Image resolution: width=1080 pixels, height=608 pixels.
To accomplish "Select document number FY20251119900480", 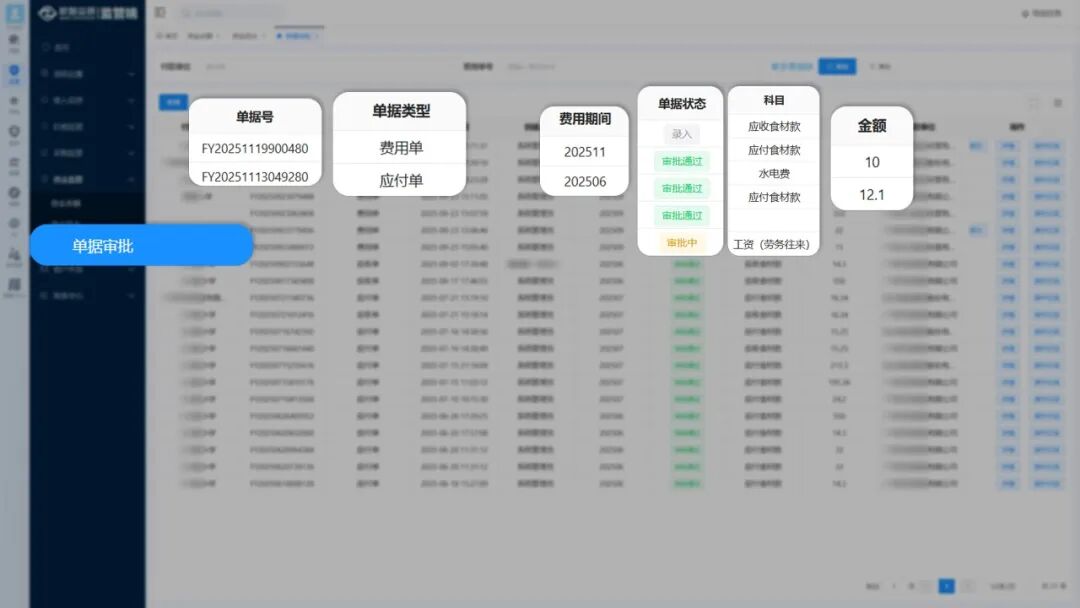I will (x=255, y=148).
